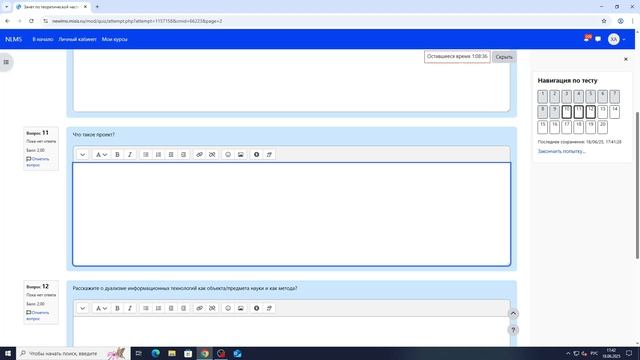Jump to question 1 in quiz navigation

(542, 96)
